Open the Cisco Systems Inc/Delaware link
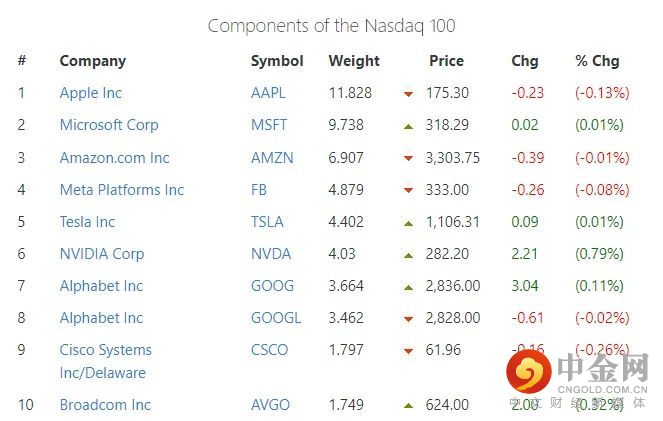Image resolution: width=663 pixels, height=421 pixels. click(106, 360)
